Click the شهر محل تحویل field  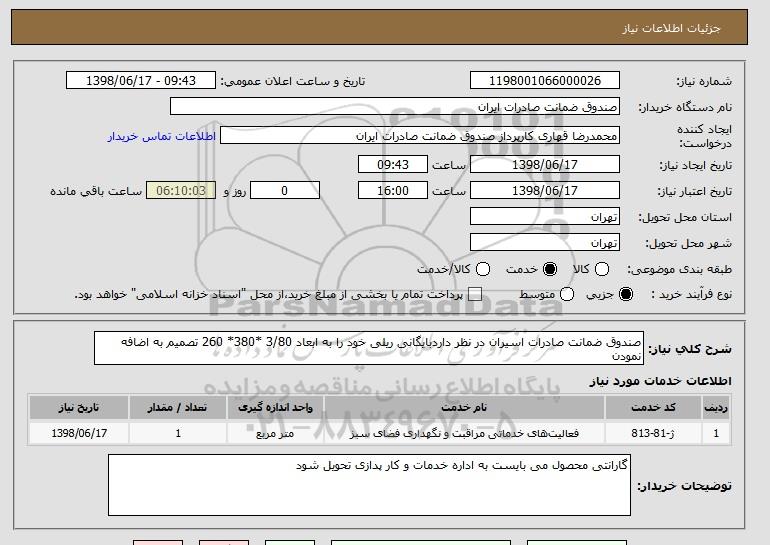click(545, 243)
